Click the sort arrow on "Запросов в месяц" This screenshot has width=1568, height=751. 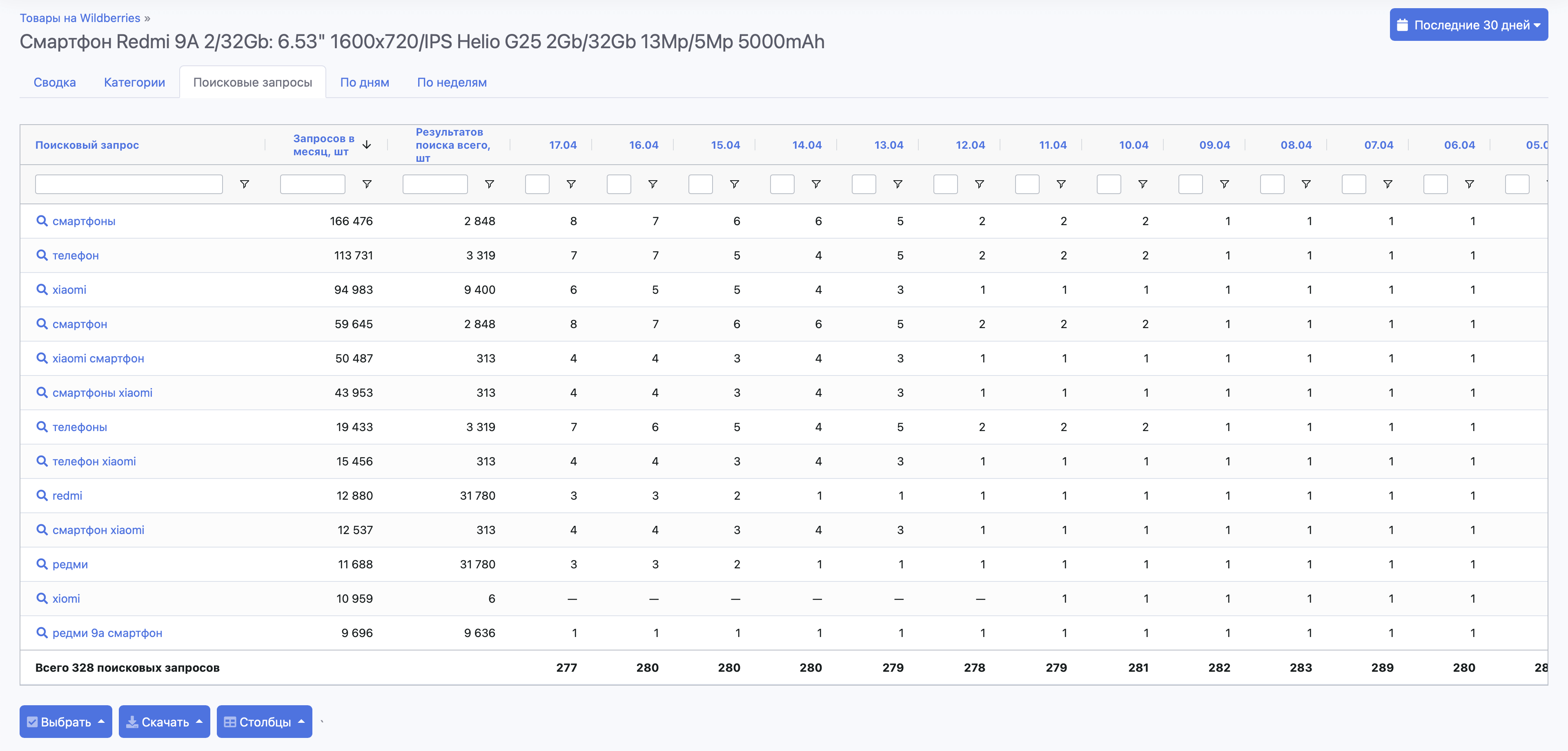tap(366, 145)
